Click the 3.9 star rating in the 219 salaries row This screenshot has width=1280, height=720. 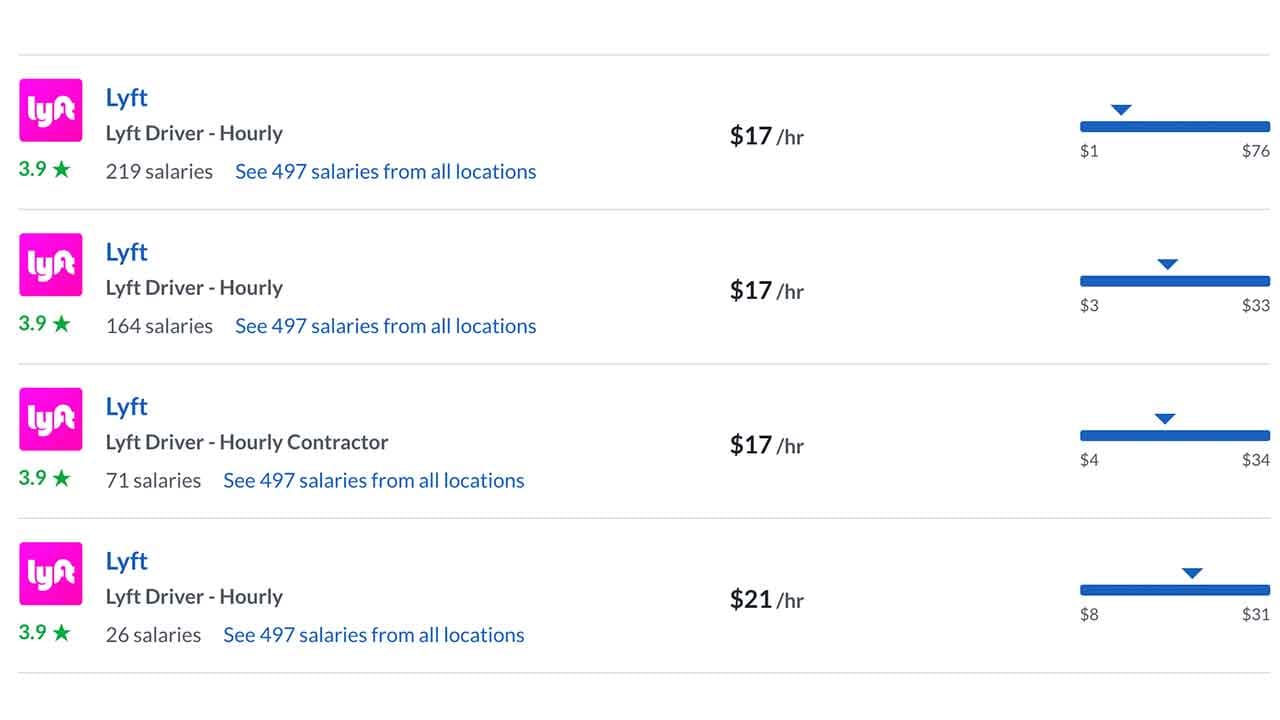pyautogui.click(x=45, y=169)
